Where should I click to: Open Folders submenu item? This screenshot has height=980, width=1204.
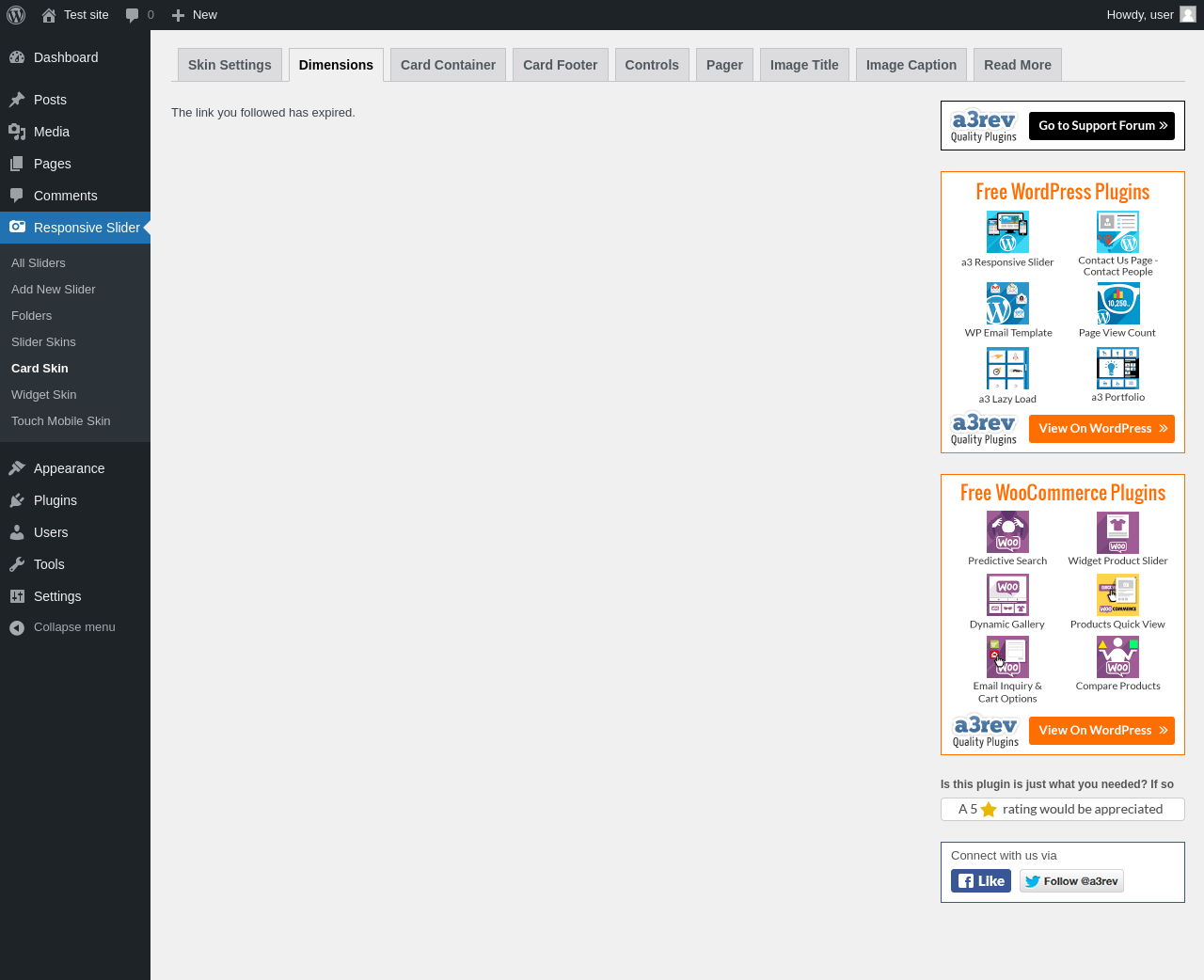click(32, 316)
